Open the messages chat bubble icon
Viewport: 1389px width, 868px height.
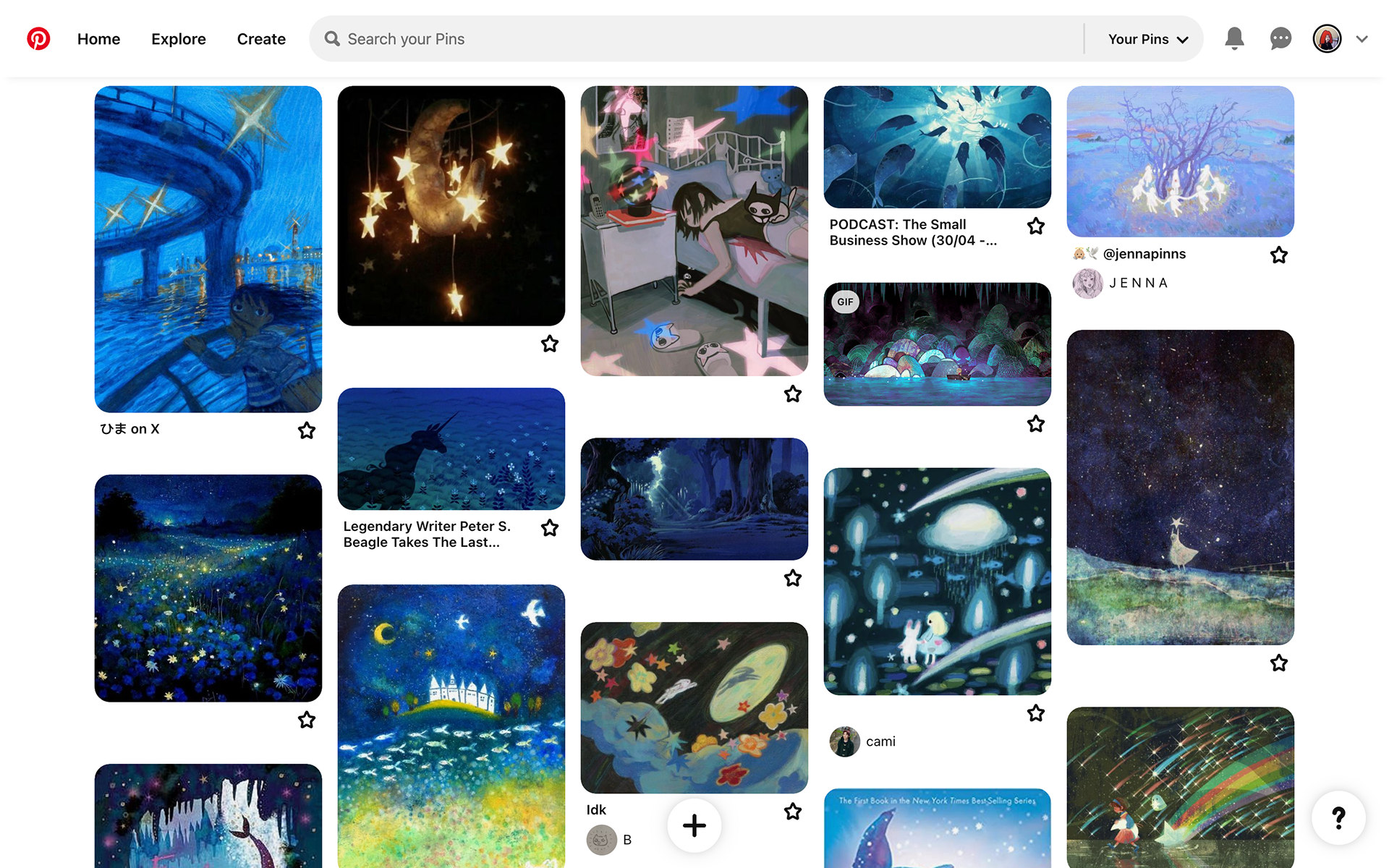(x=1280, y=38)
